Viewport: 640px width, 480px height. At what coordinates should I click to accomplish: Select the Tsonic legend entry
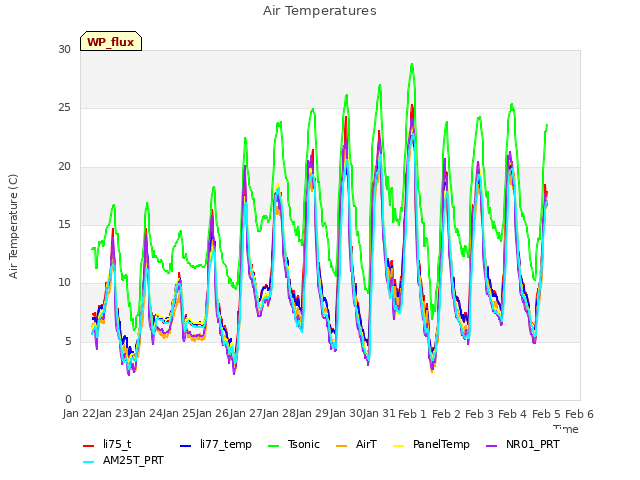click(294, 444)
